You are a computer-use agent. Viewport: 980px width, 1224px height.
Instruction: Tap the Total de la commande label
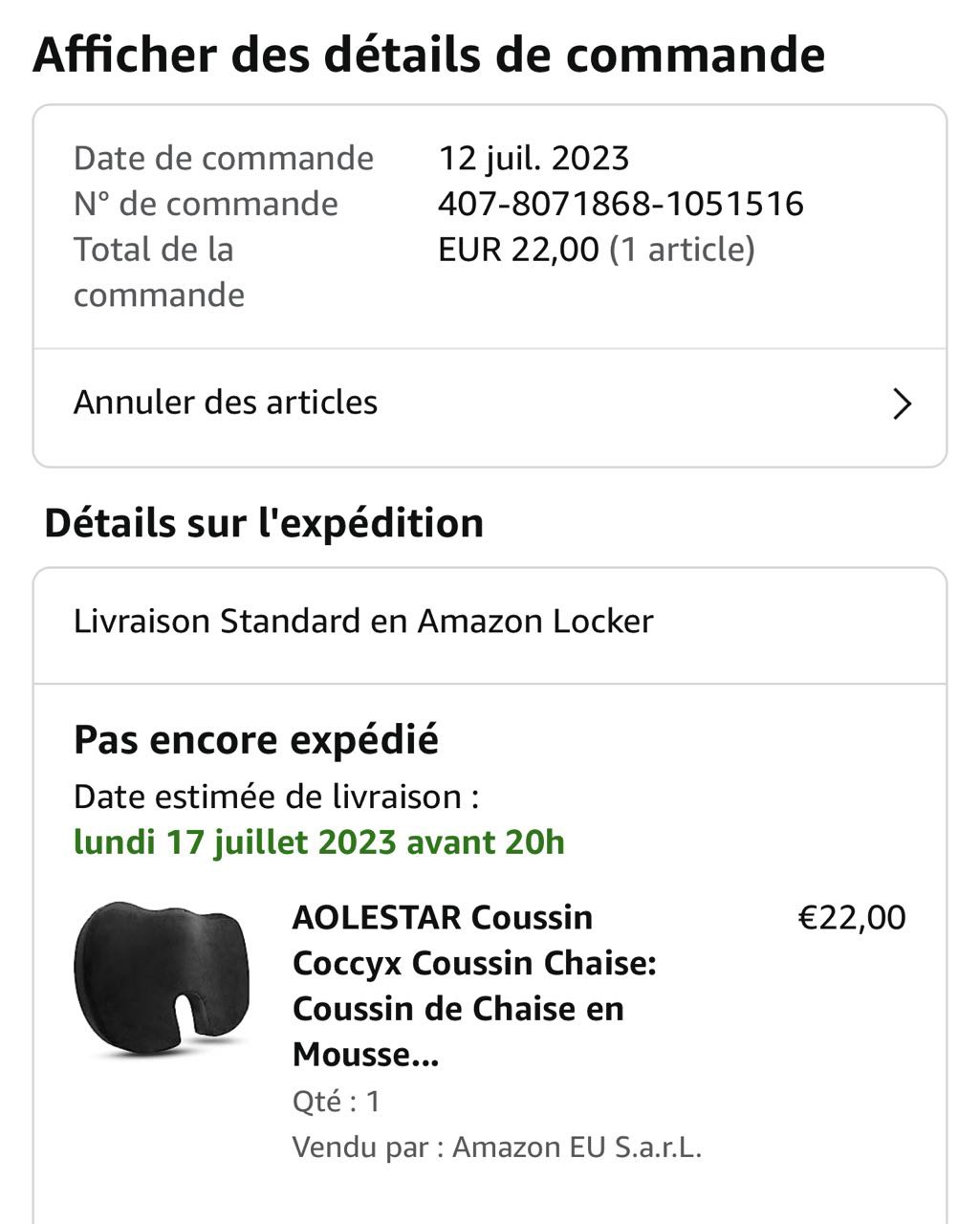[159, 272]
